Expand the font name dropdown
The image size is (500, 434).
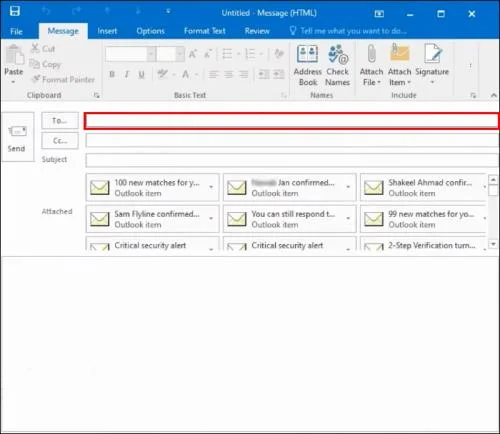coord(151,54)
